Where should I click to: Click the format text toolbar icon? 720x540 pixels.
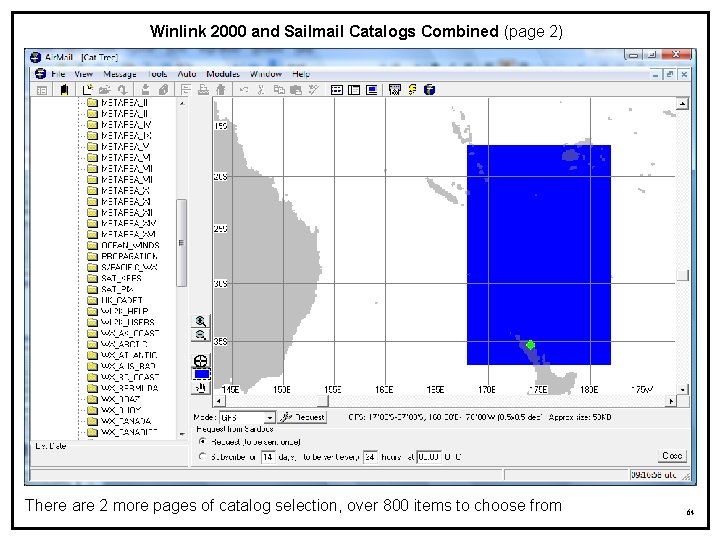[x=186, y=90]
